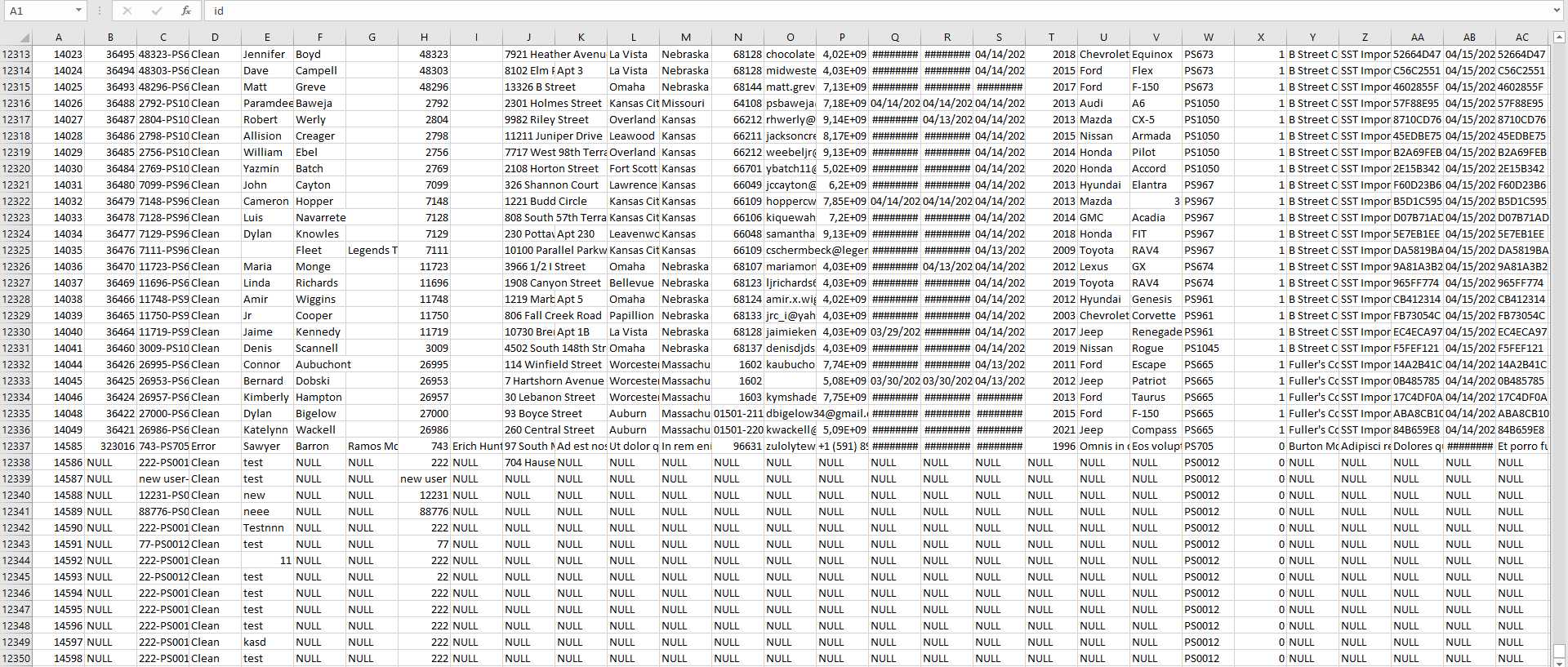The width and height of the screenshot is (1568, 667).
Task: Select column A header
Action: coord(59,37)
